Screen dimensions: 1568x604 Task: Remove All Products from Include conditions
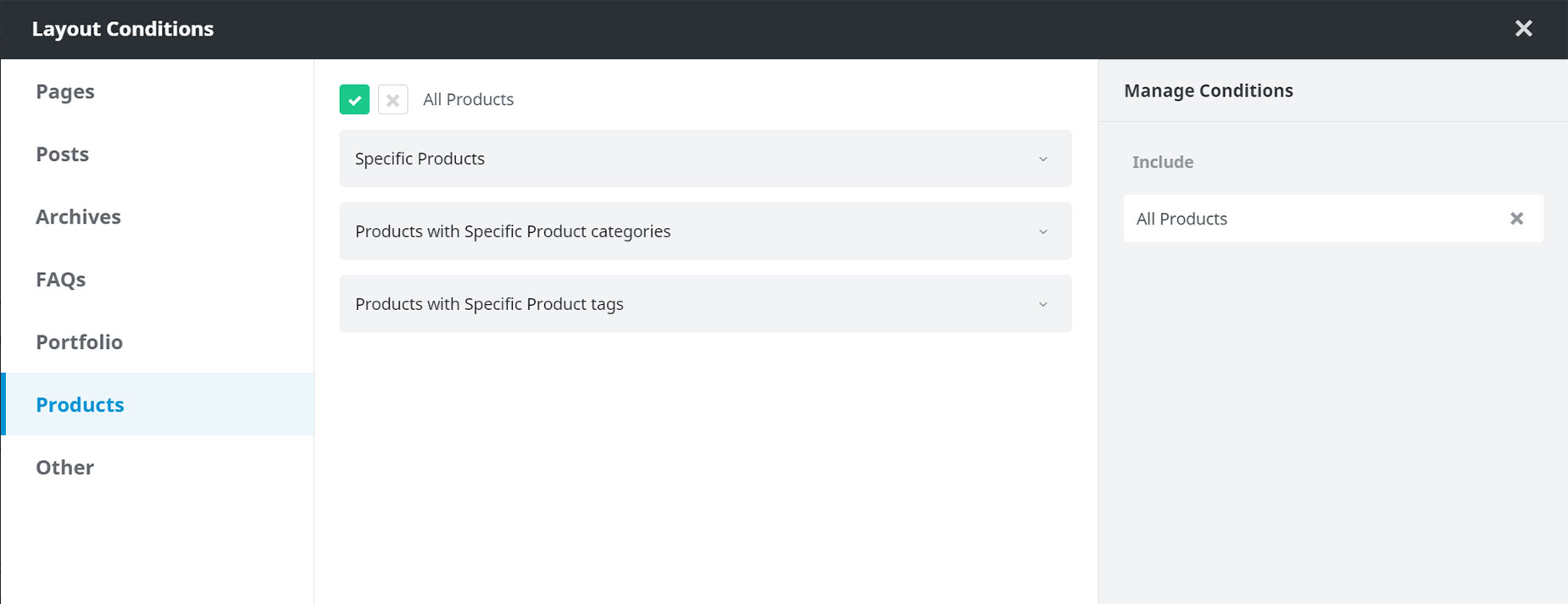1516,219
